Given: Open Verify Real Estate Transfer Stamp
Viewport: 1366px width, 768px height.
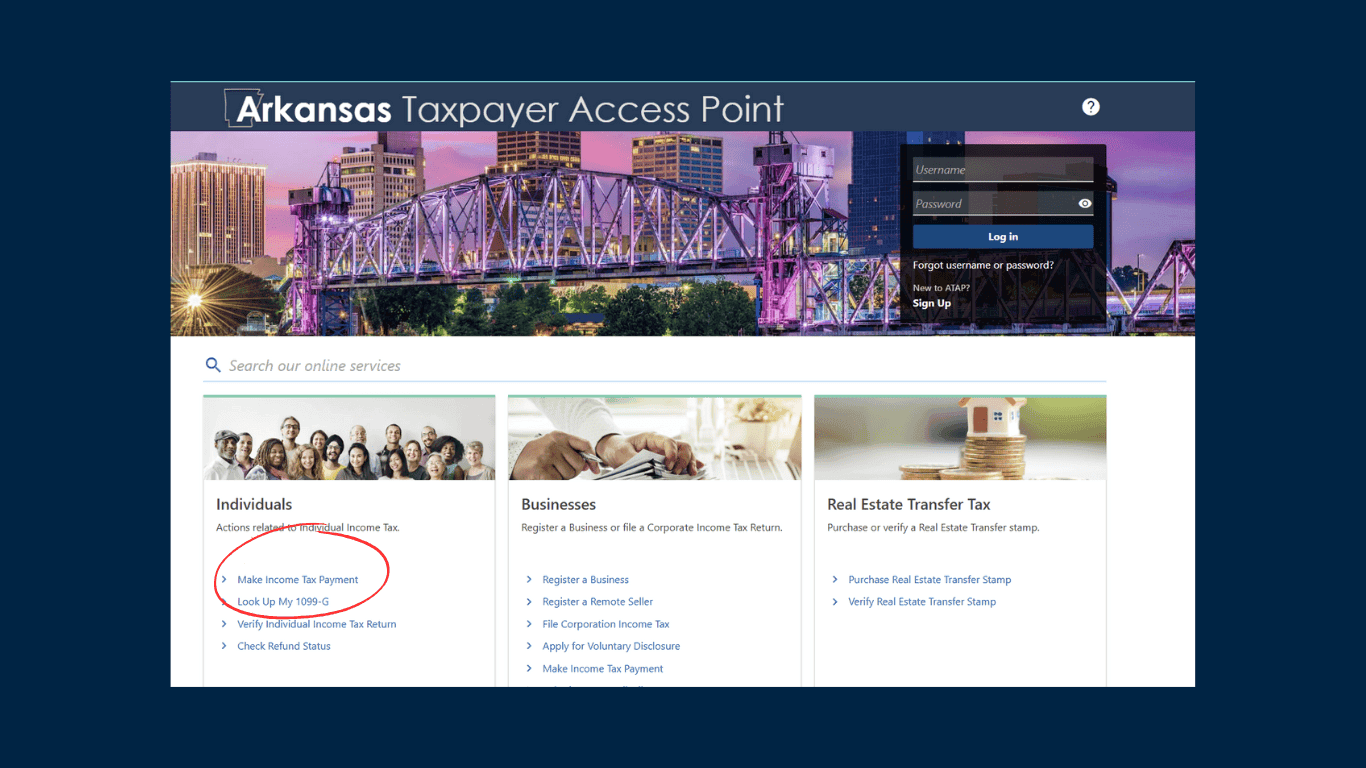Looking at the screenshot, I should (922, 602).
